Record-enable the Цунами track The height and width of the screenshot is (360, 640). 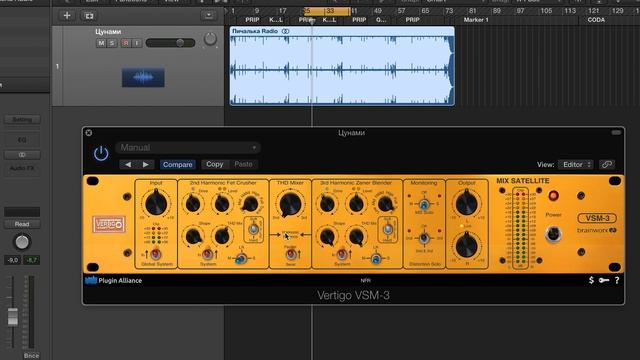(126, 43)
